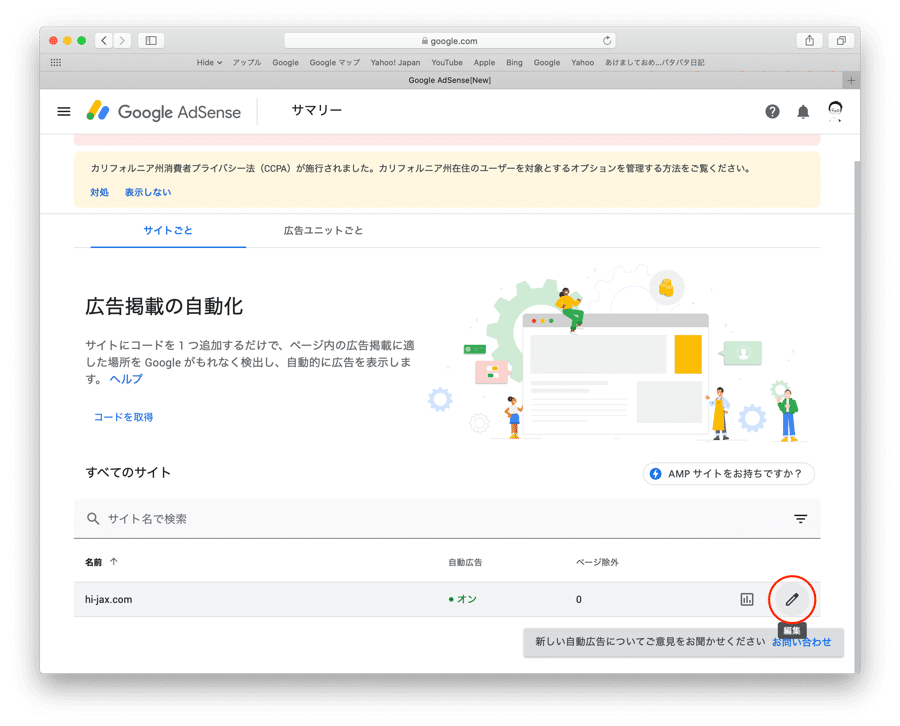Click the AMP サイトをお持ちですか？ button
Viewport: 900px width, 726px height.
click(x=728, y=473)
